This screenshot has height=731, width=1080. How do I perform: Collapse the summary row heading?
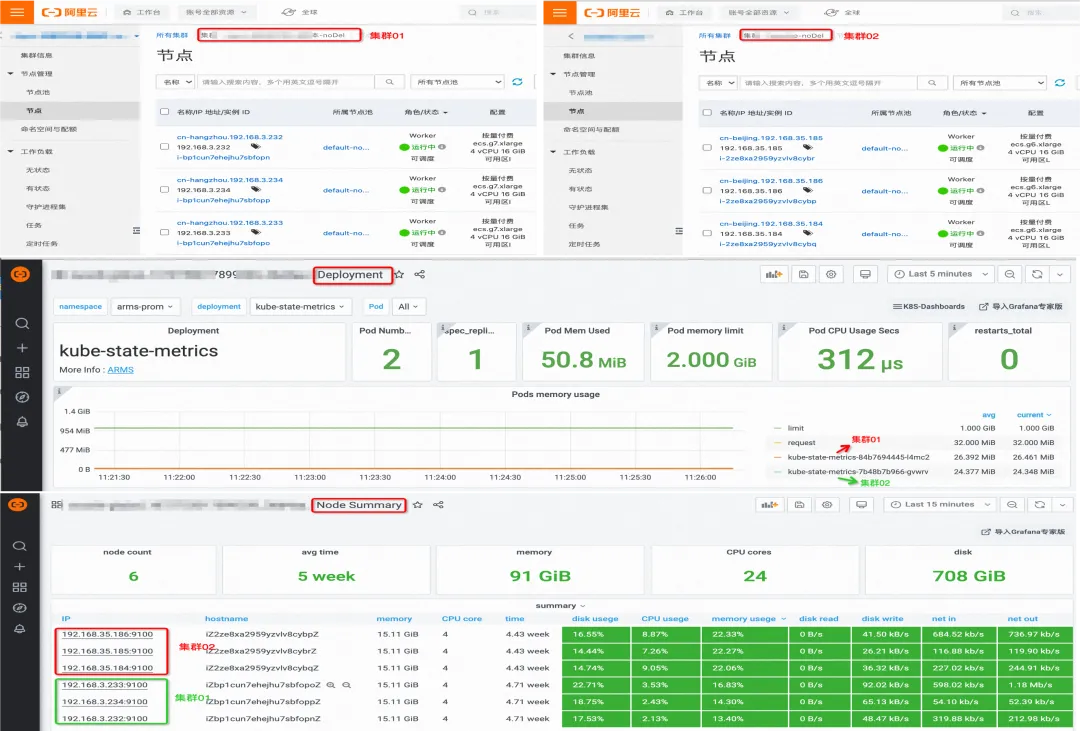click(x=560, y=606)
